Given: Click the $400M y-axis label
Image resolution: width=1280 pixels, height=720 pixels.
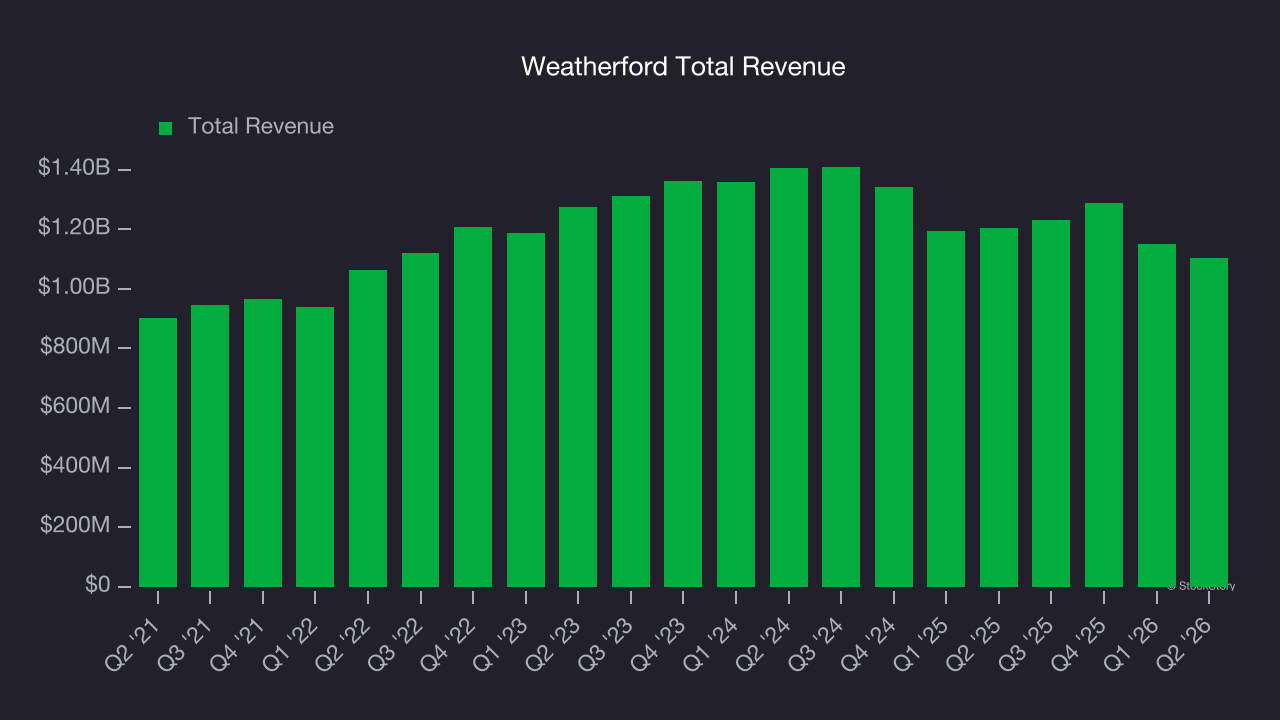Looking at the screenshot, I should tap(75, 466).
